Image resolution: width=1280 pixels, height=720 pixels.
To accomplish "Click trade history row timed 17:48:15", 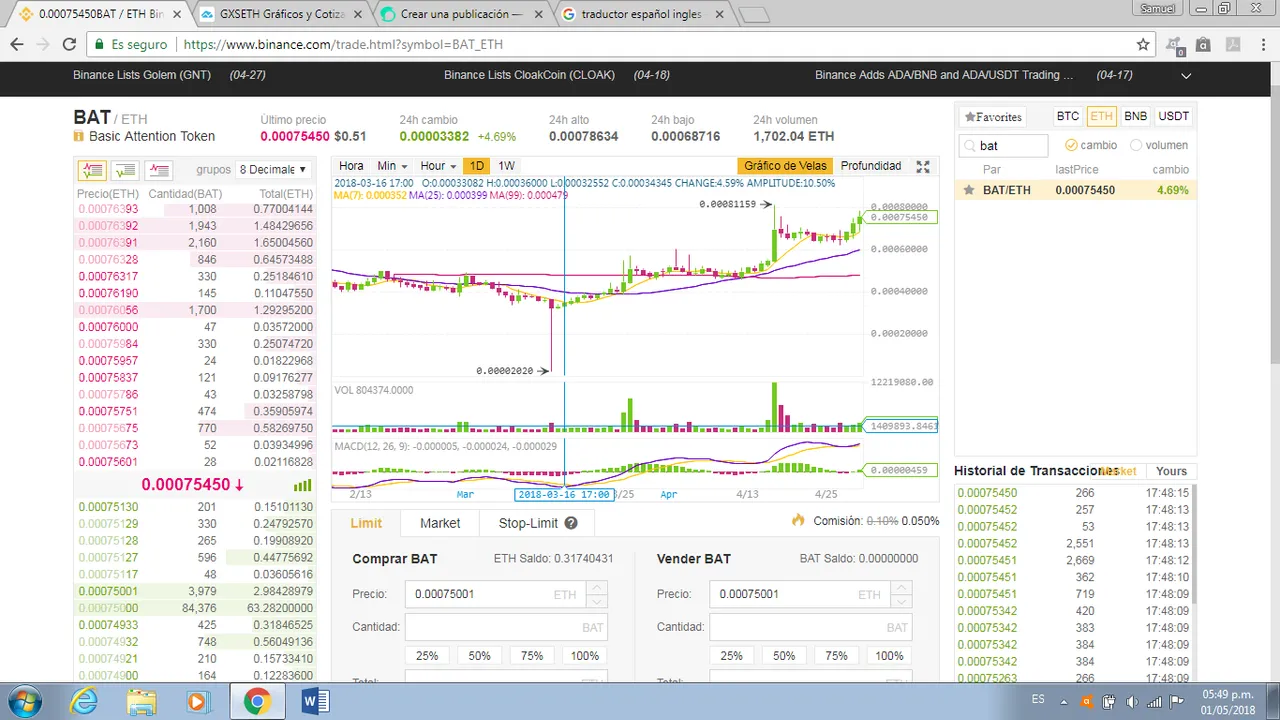I will (1074, 493).
